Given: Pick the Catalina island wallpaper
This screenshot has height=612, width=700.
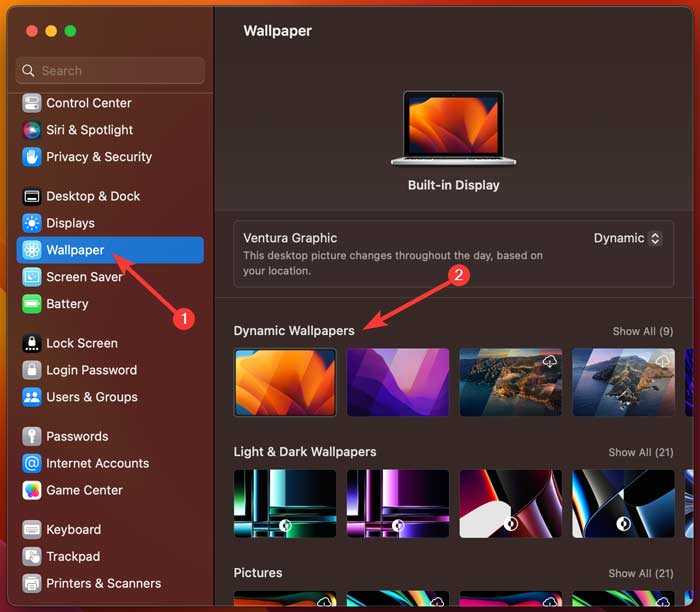Looking at the screenshot, I should [x=624, y=382].
